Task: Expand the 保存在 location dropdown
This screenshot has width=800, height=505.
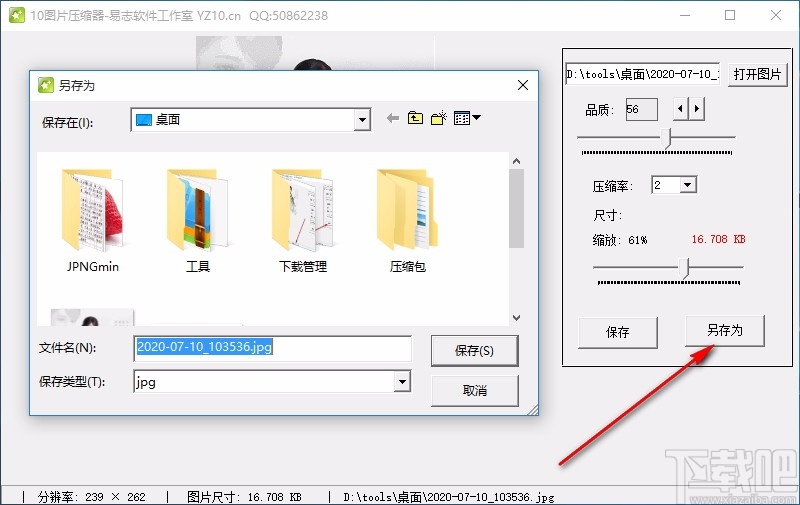Action: coord(362,120)
